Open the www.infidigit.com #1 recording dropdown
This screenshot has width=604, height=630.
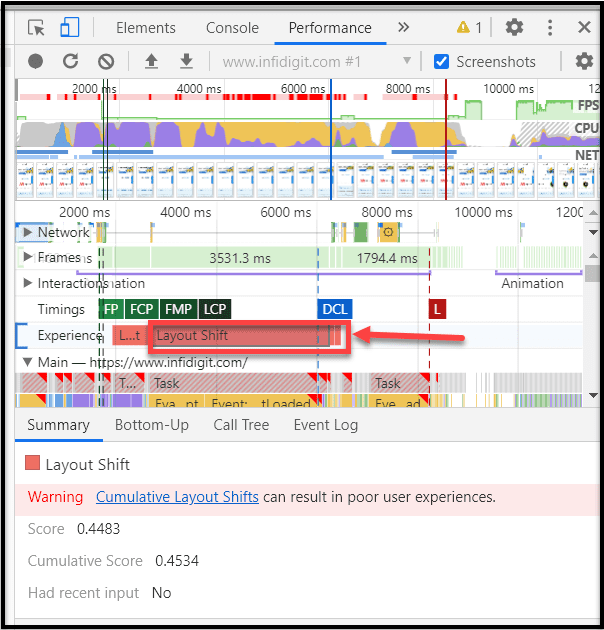[317, 62]
